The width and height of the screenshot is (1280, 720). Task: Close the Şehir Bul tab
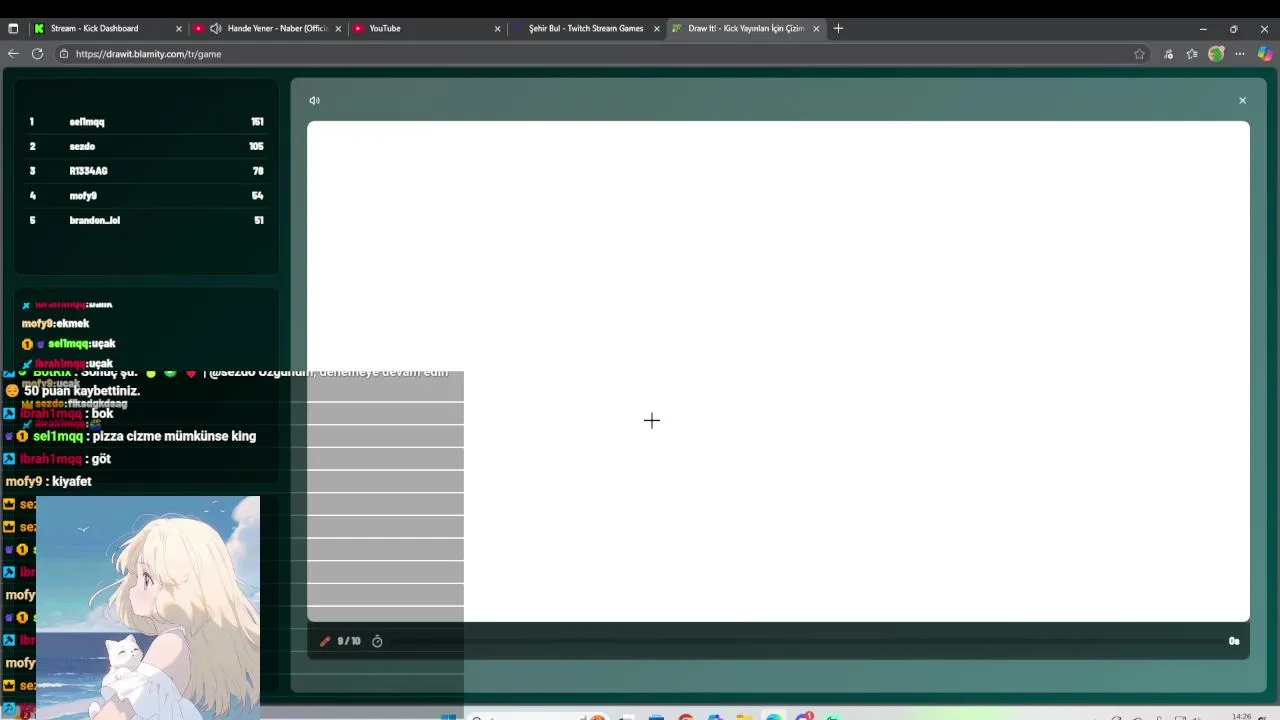(657, 28)
